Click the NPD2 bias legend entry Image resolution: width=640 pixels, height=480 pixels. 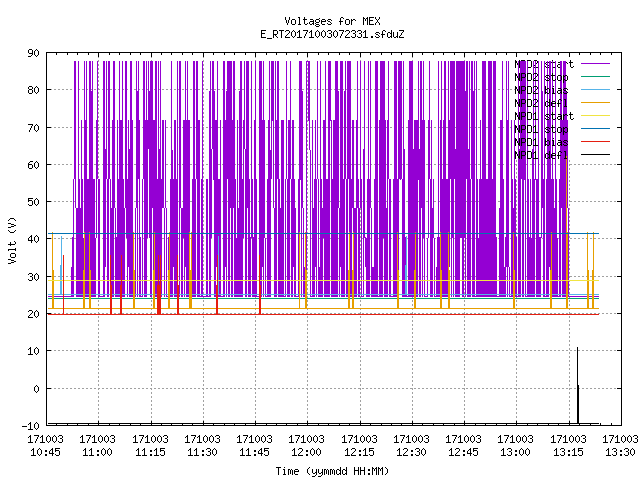pyautogui.click(x=541, y=90)
